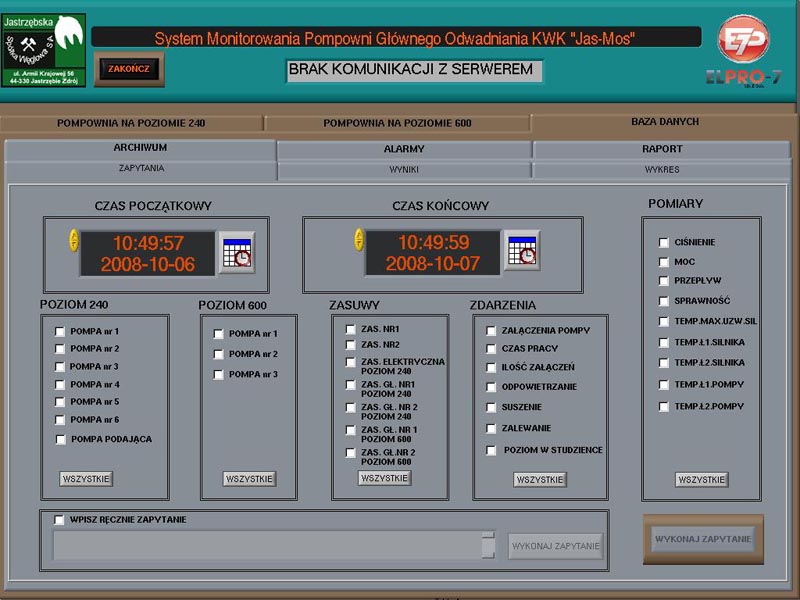Click the ELPRO-7 company logo
Screen dimensions: 800x600
(x=743, y=51)
